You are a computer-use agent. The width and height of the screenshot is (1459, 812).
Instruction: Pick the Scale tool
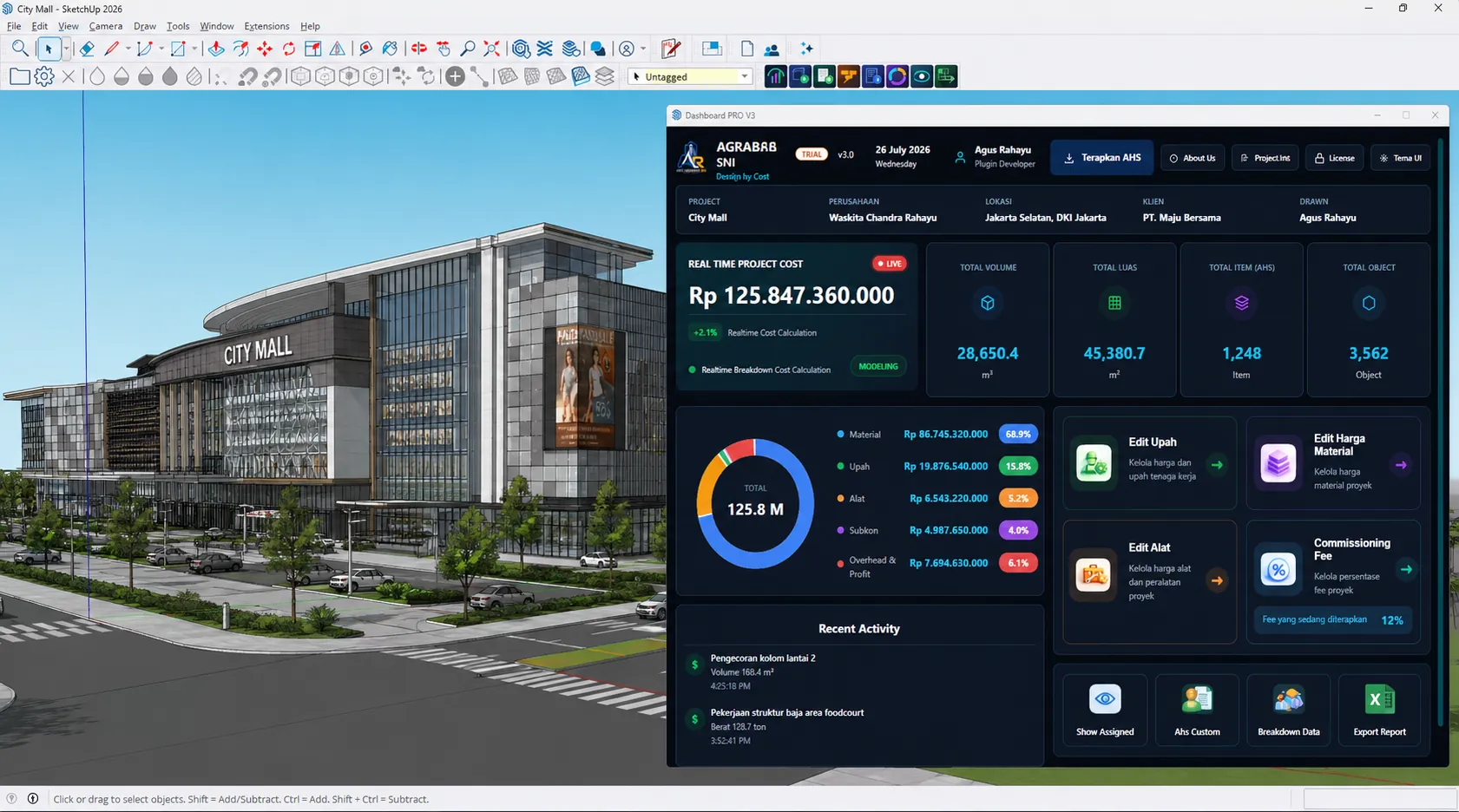313,49
